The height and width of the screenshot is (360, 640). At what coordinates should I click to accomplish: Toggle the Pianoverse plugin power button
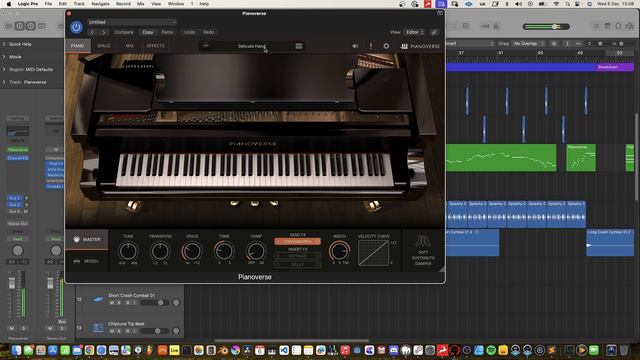pos(76,27)
